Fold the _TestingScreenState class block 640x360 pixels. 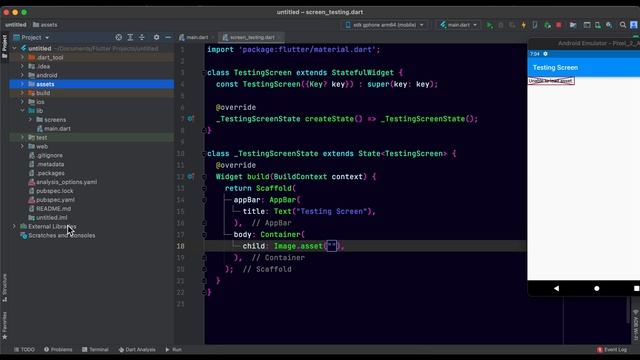pos(204,153)
